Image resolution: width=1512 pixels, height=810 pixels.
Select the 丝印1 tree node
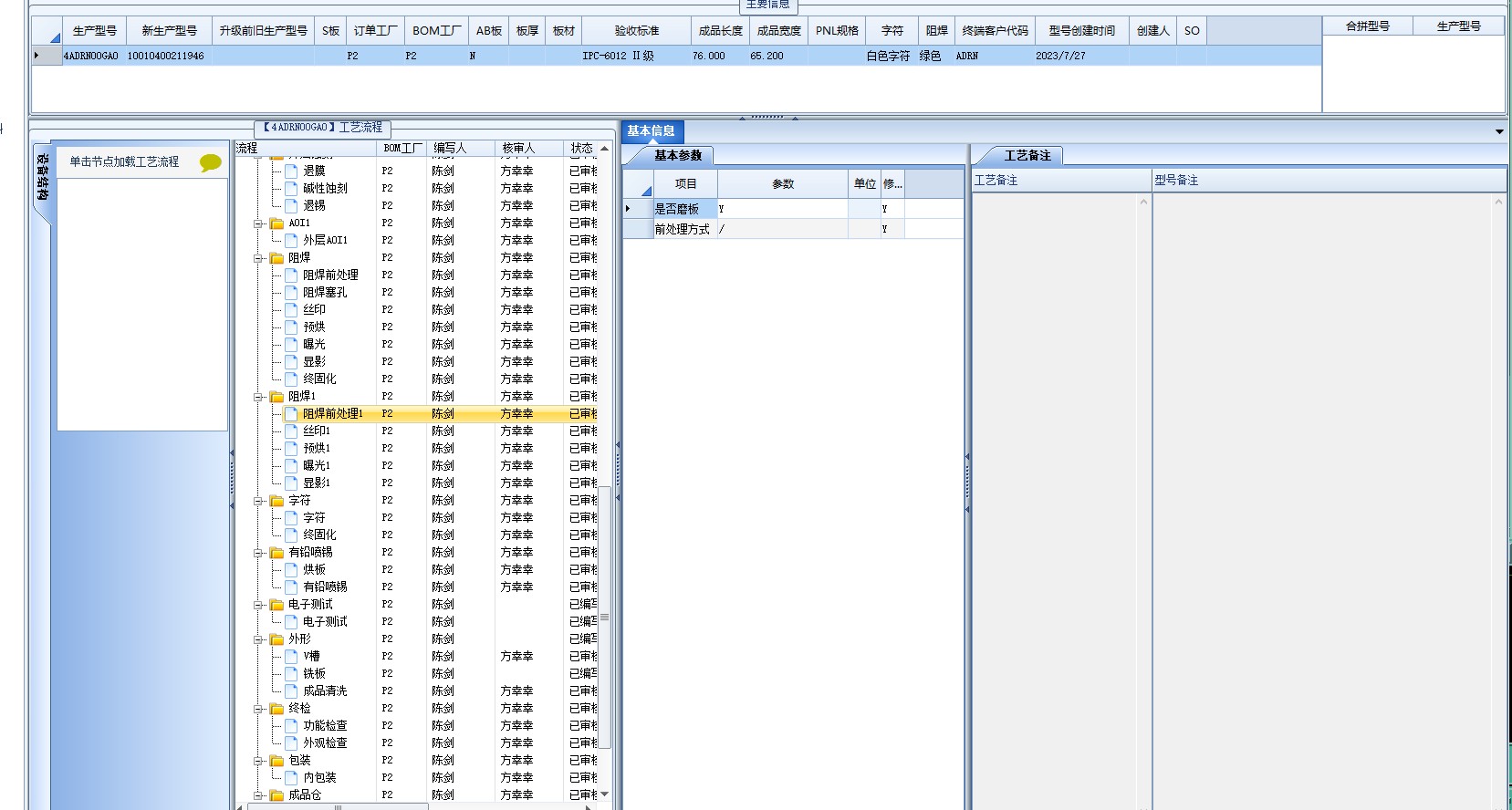tap(317, 431)
